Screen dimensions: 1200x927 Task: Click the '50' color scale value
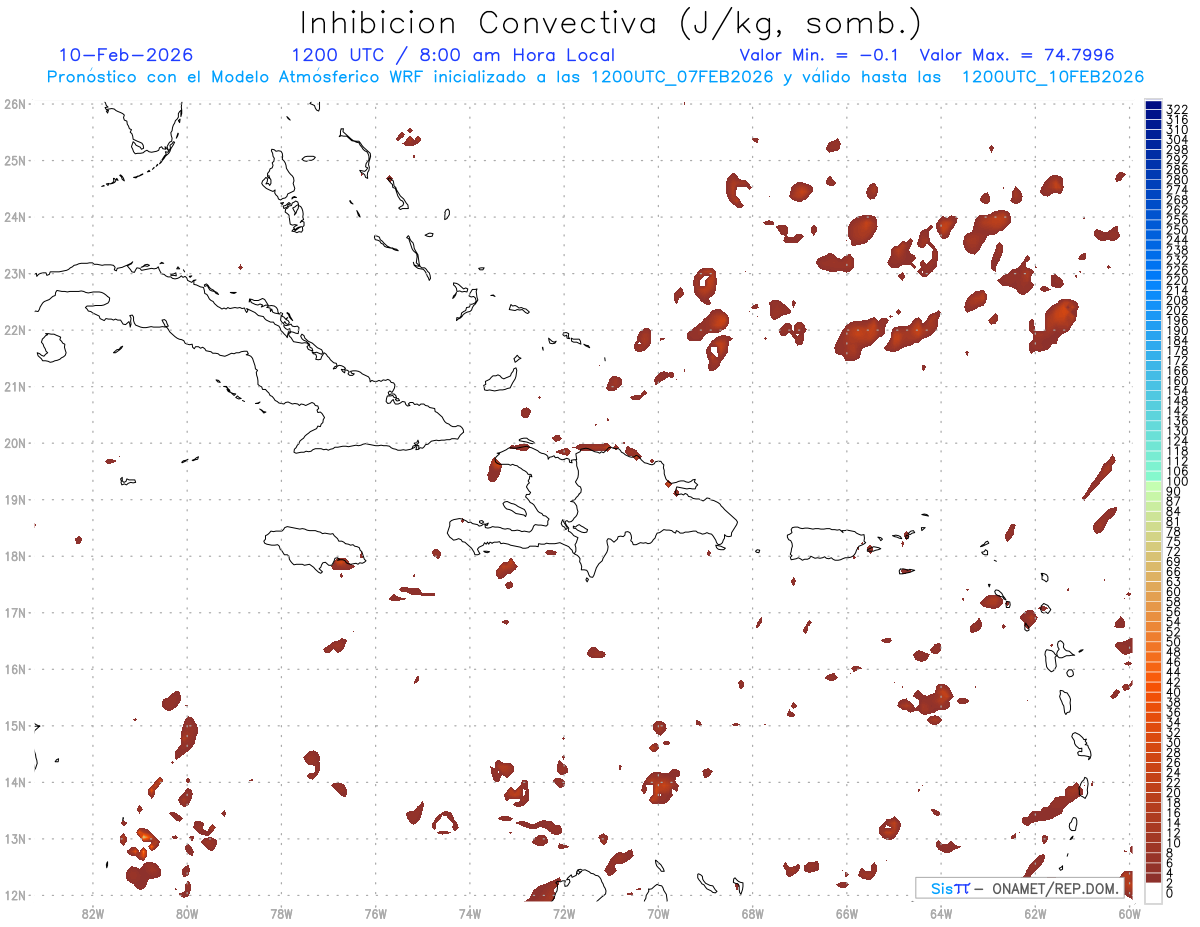click(1174, 642)
